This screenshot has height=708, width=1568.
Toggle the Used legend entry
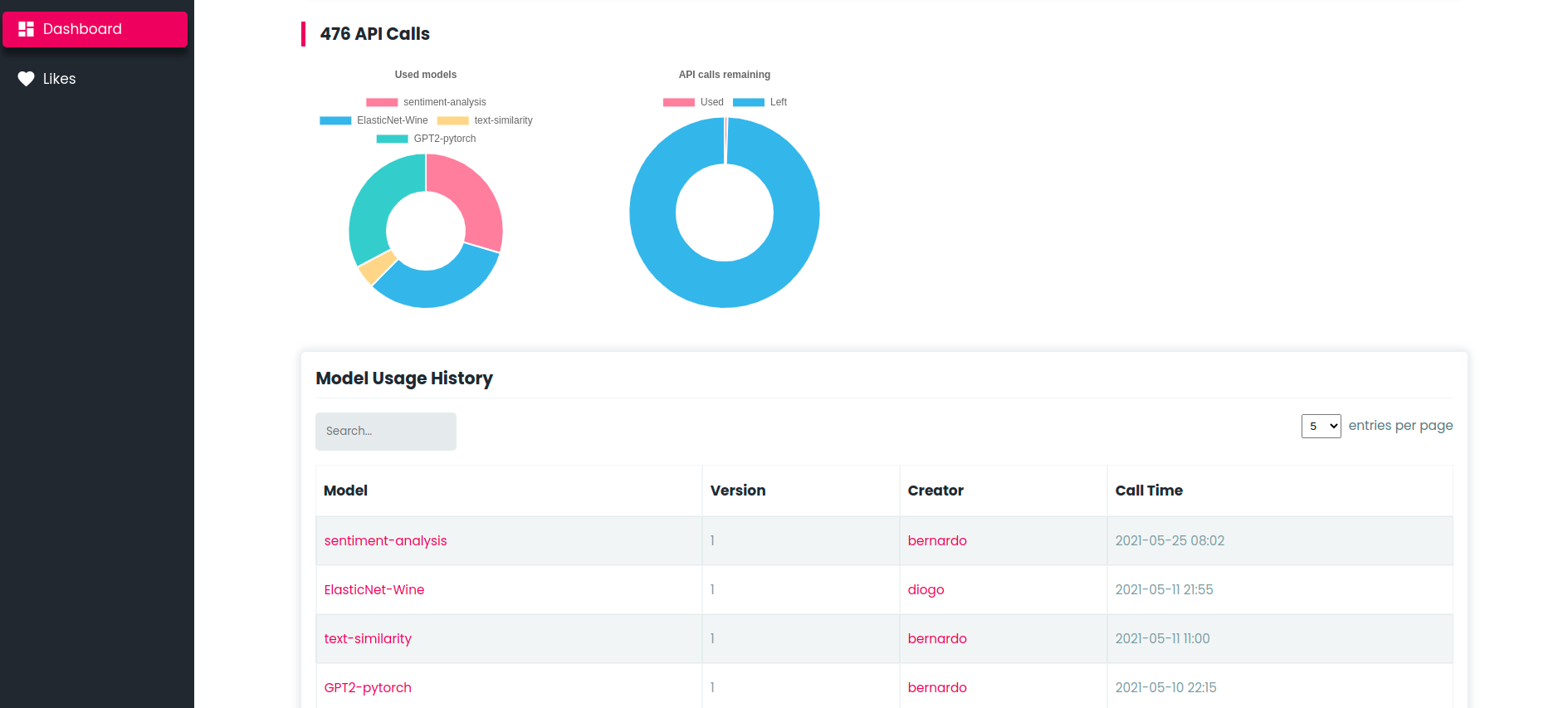tap(693, 102)
